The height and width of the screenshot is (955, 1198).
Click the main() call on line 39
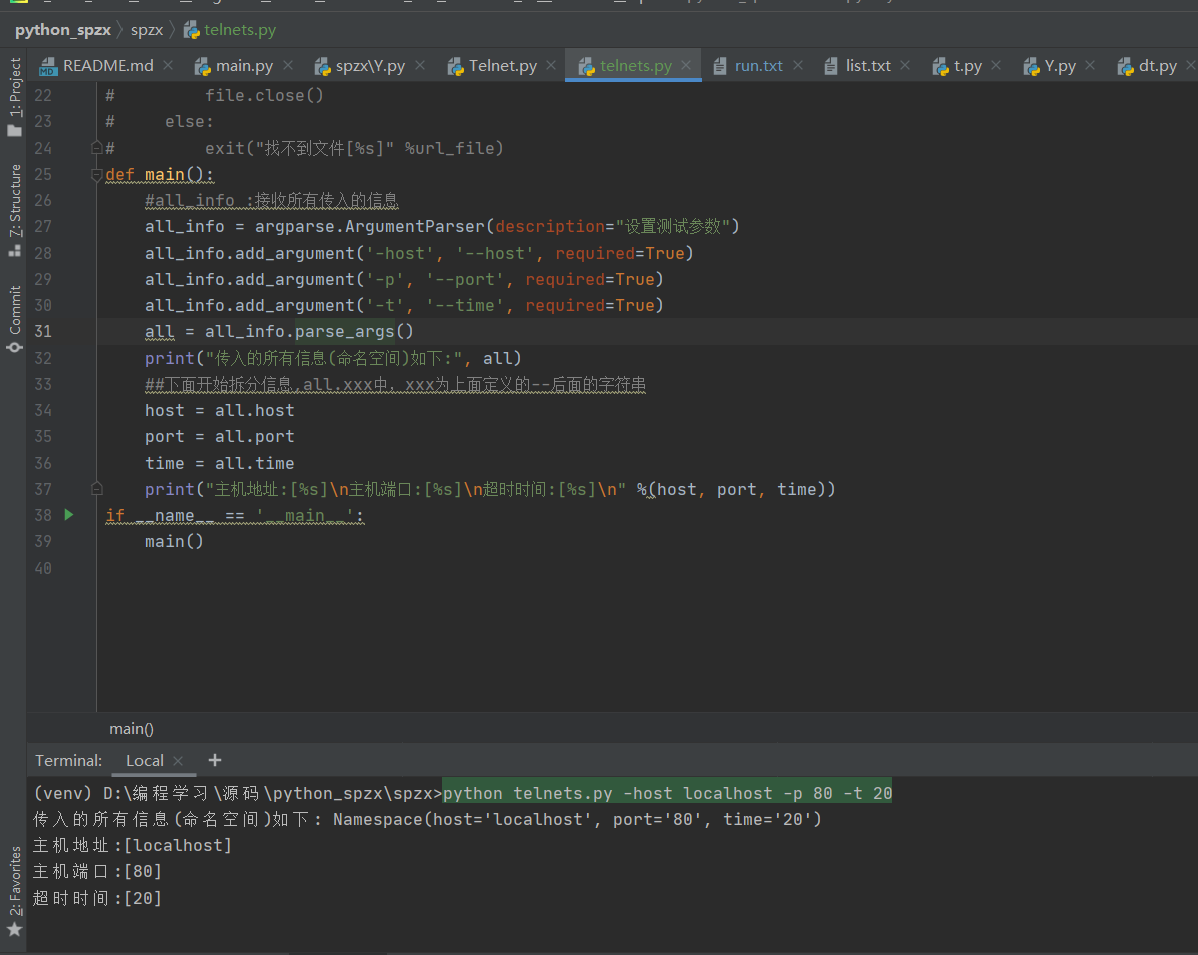click(174, 542)
